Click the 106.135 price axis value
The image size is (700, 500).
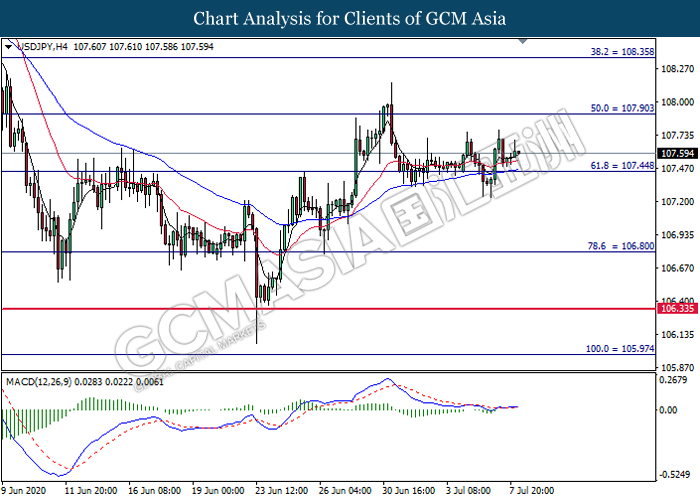pyautogui.click(x=677, y=335)
